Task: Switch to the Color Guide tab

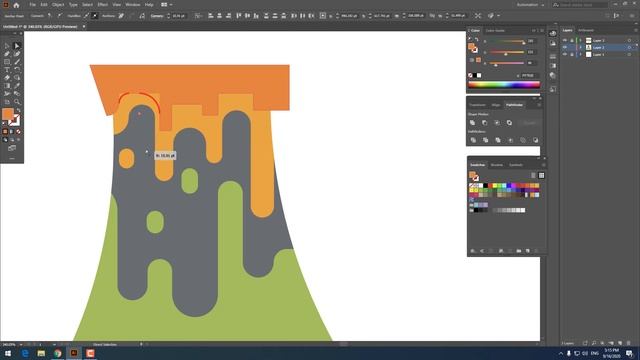Action: click(x=495, y=31)
